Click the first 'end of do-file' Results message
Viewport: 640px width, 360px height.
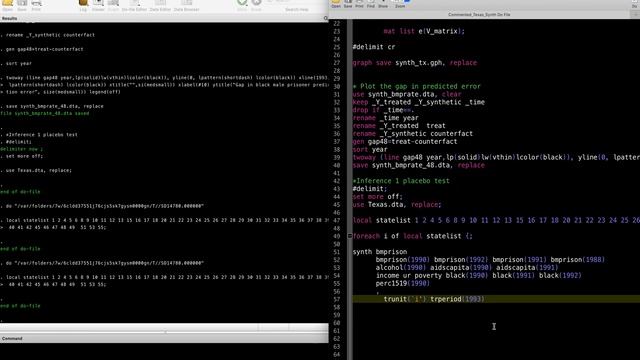[x=20, y=192]
